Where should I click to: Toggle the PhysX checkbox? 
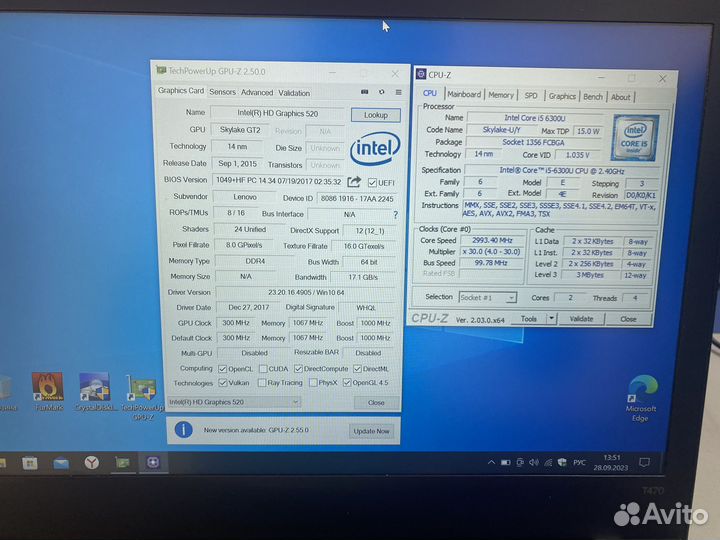[313, 382]
